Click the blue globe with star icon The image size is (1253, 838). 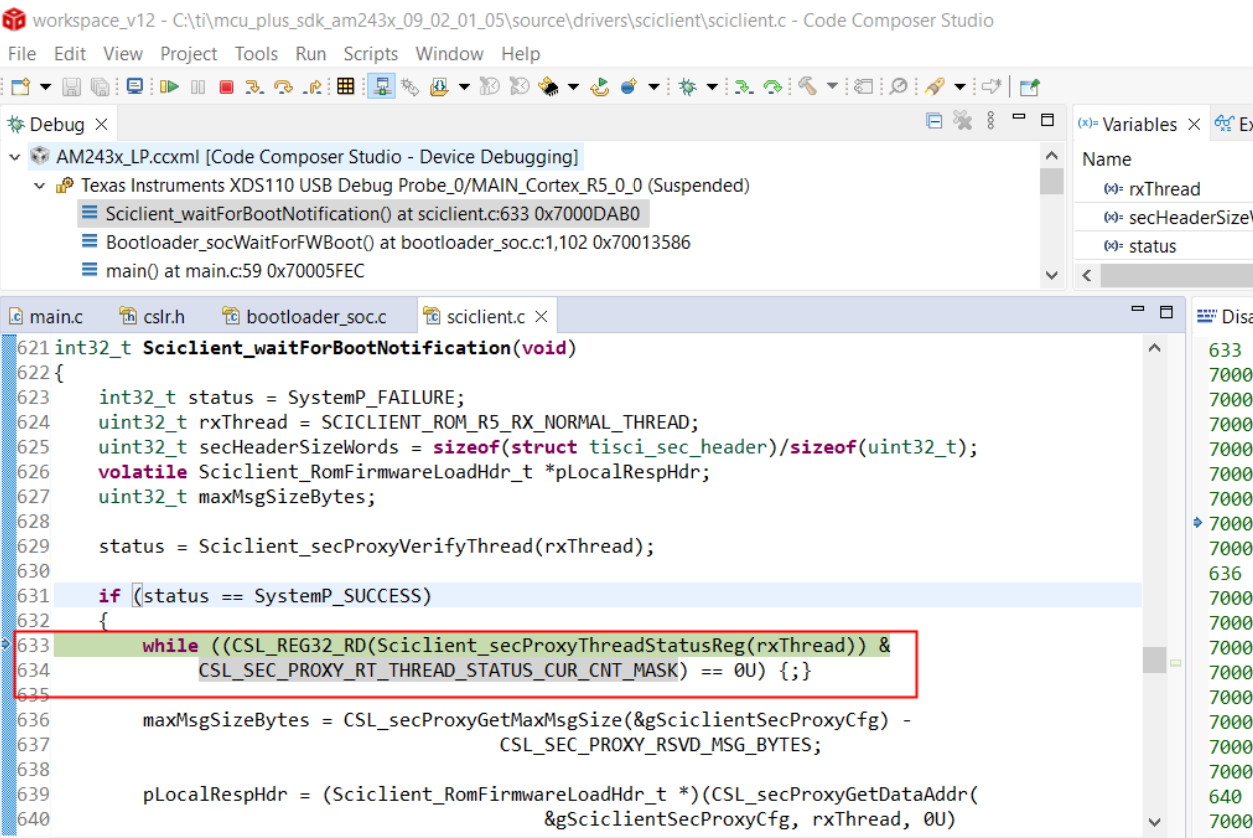click(630, 87)
